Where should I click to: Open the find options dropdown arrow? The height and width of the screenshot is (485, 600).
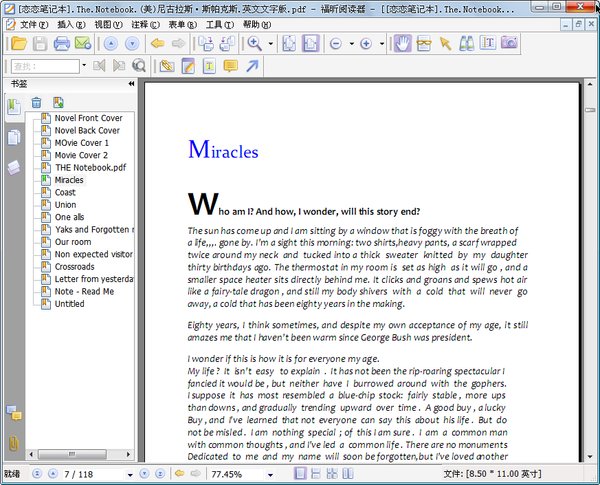pyautogui.click(x=84, y=65)
